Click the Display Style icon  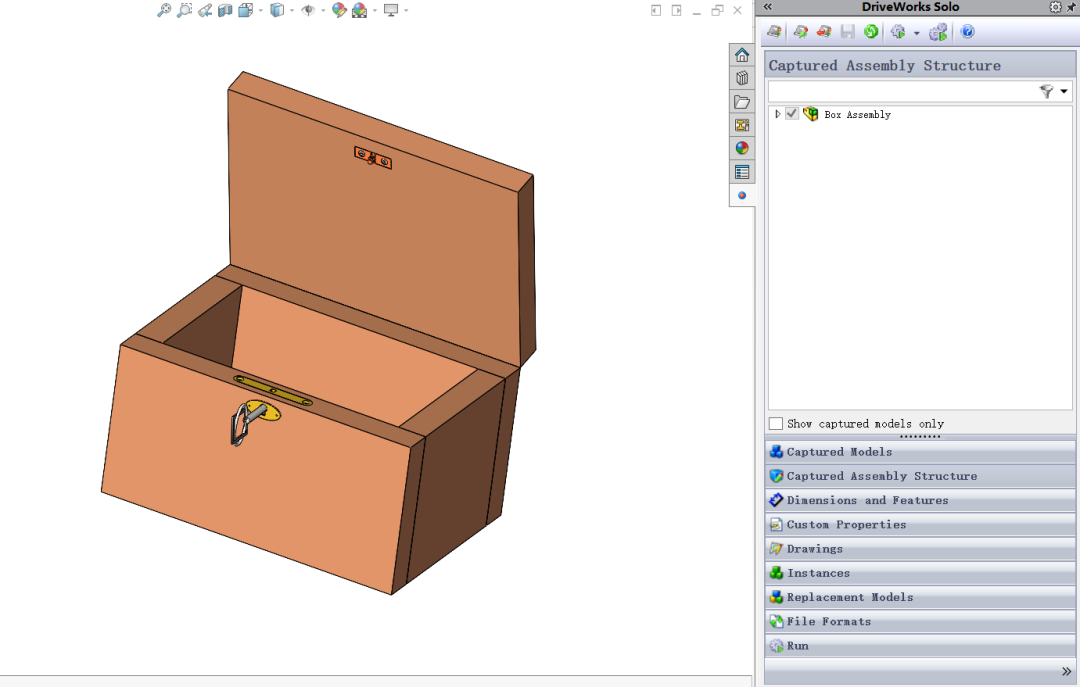pyautogui.click(x=277, y=10)
